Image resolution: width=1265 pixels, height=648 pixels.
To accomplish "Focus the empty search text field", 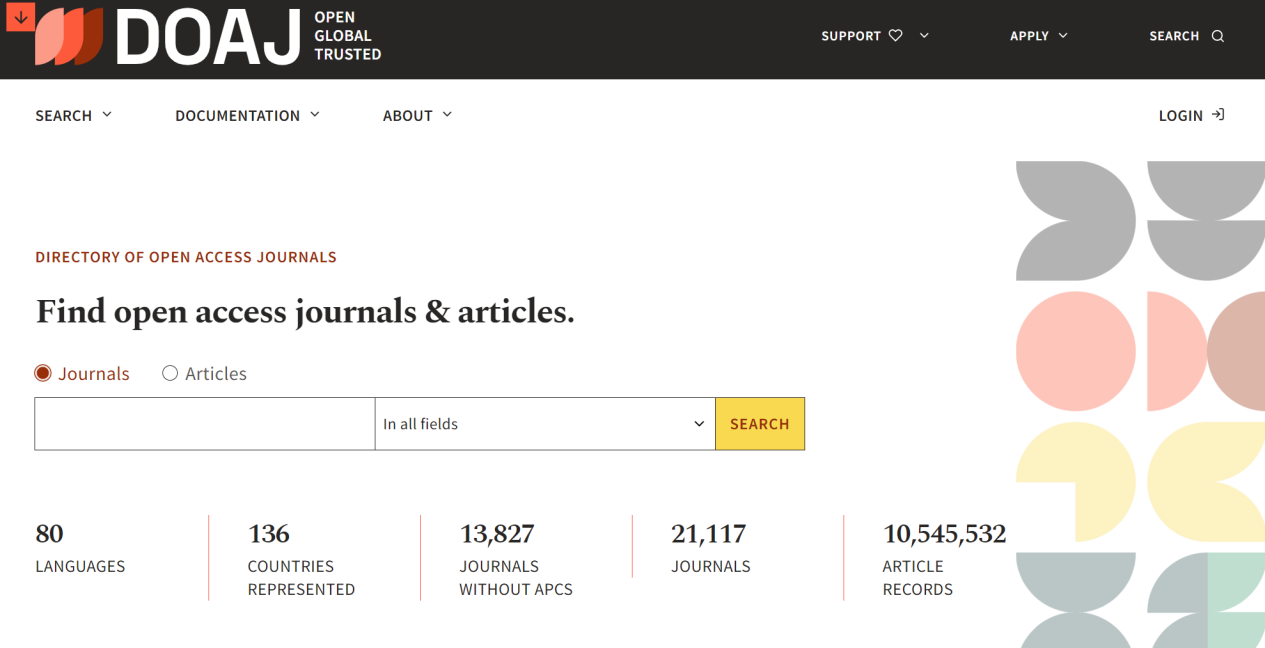I will (x=205, y=424).
